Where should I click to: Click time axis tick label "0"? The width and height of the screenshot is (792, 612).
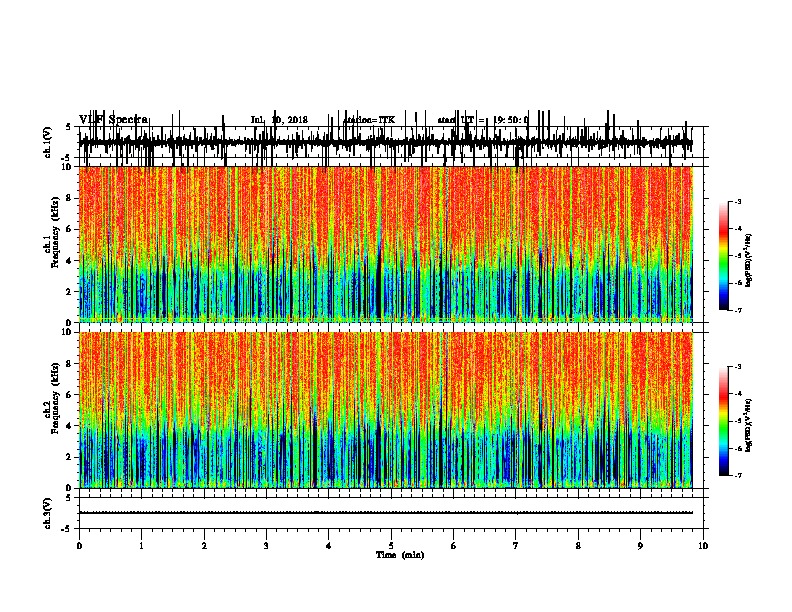click(79, 546)
